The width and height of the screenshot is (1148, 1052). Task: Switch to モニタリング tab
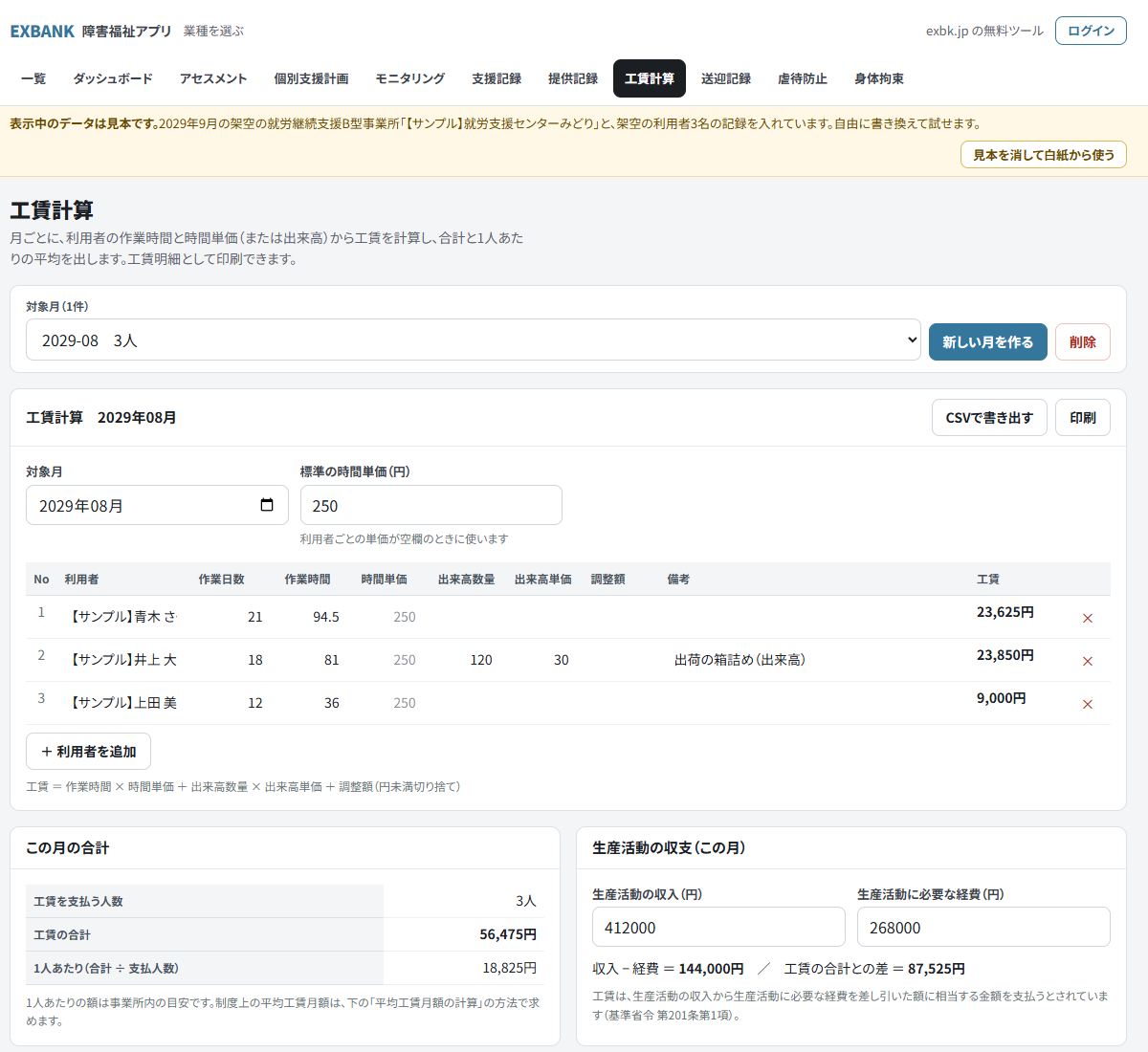click(x=409, y=78)
